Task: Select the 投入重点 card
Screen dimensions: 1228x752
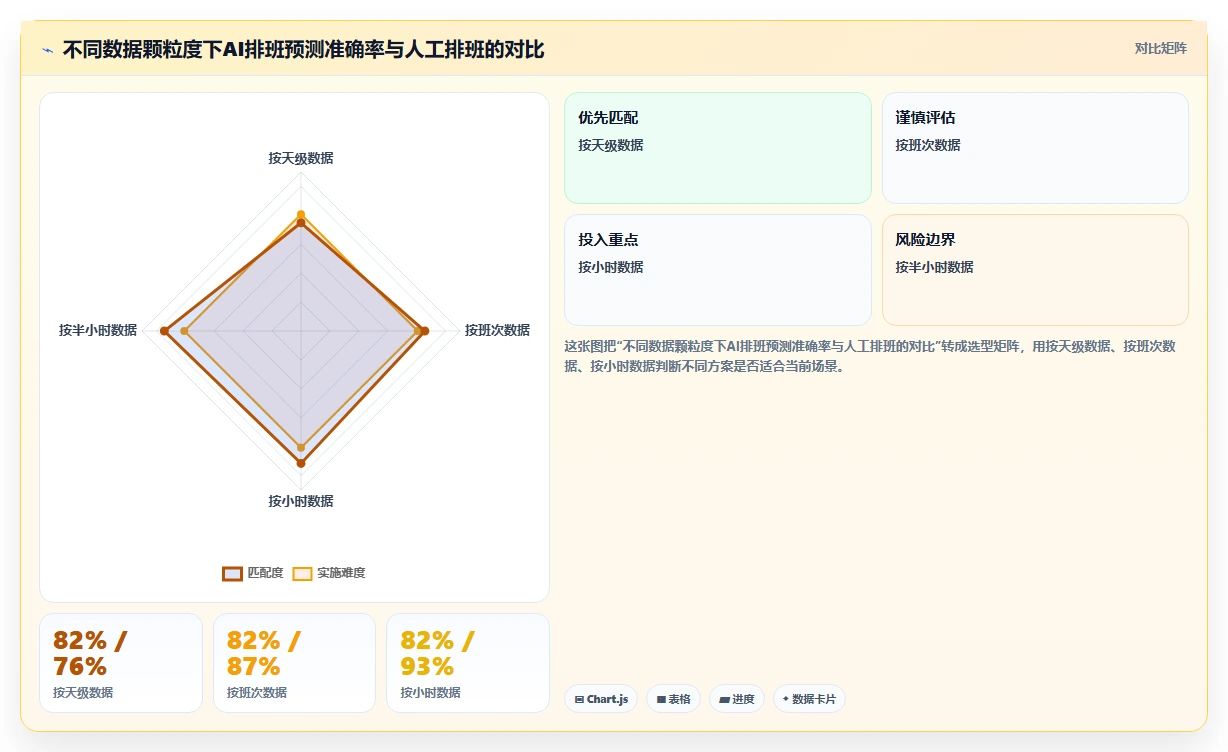Action: click(718, 270)
